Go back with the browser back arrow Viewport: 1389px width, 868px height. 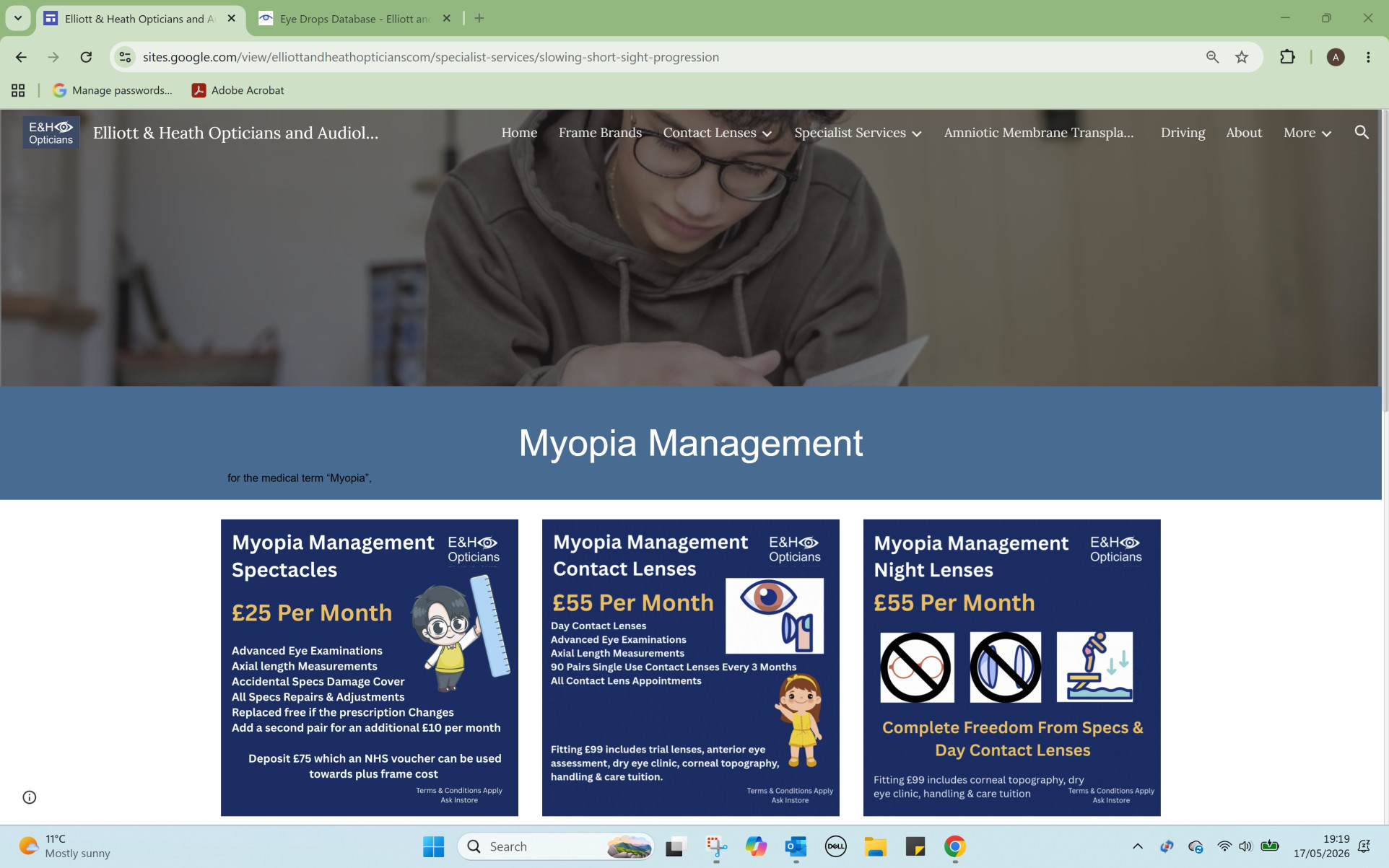[21, 57]
